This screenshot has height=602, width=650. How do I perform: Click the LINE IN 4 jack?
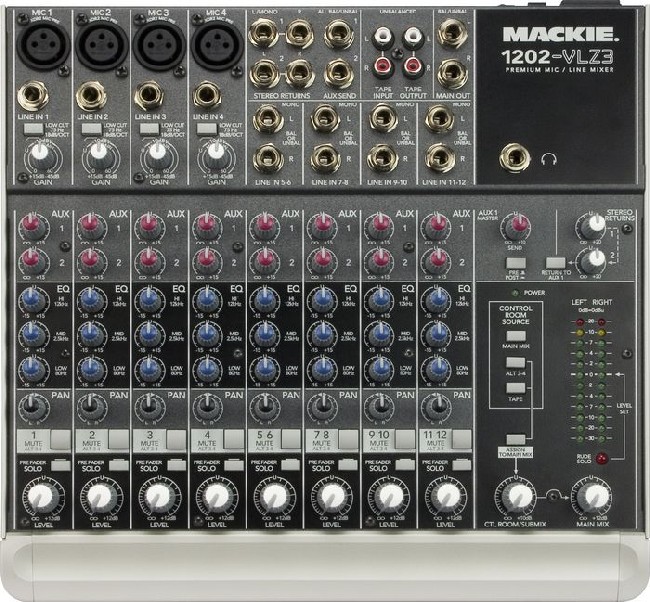[x=207, y=96]
